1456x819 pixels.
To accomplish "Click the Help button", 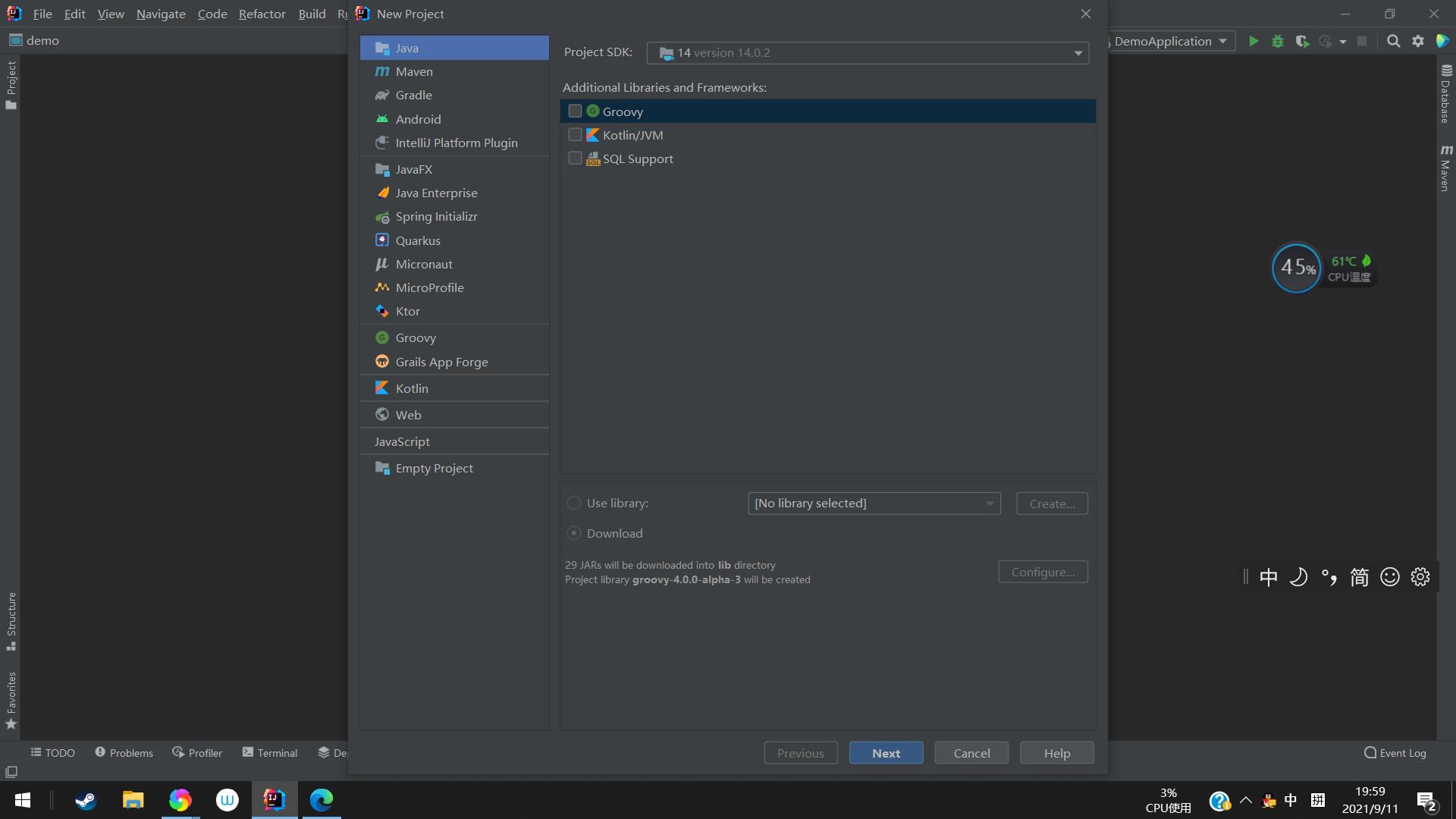I will pyautogui.click(x=1056, y=753).
